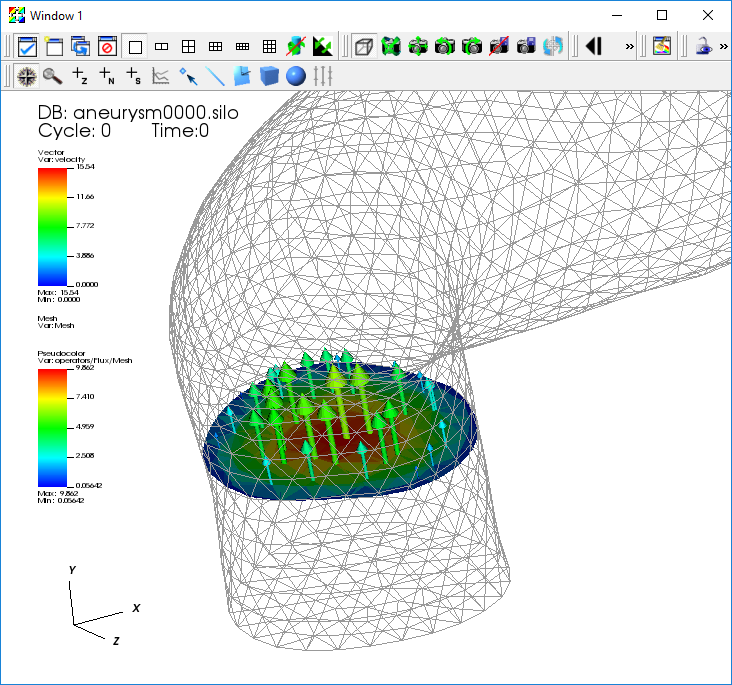Screen dimensions: 732x685
Task: Click the VisIt icon in the title bar
Action: [17, 15]
